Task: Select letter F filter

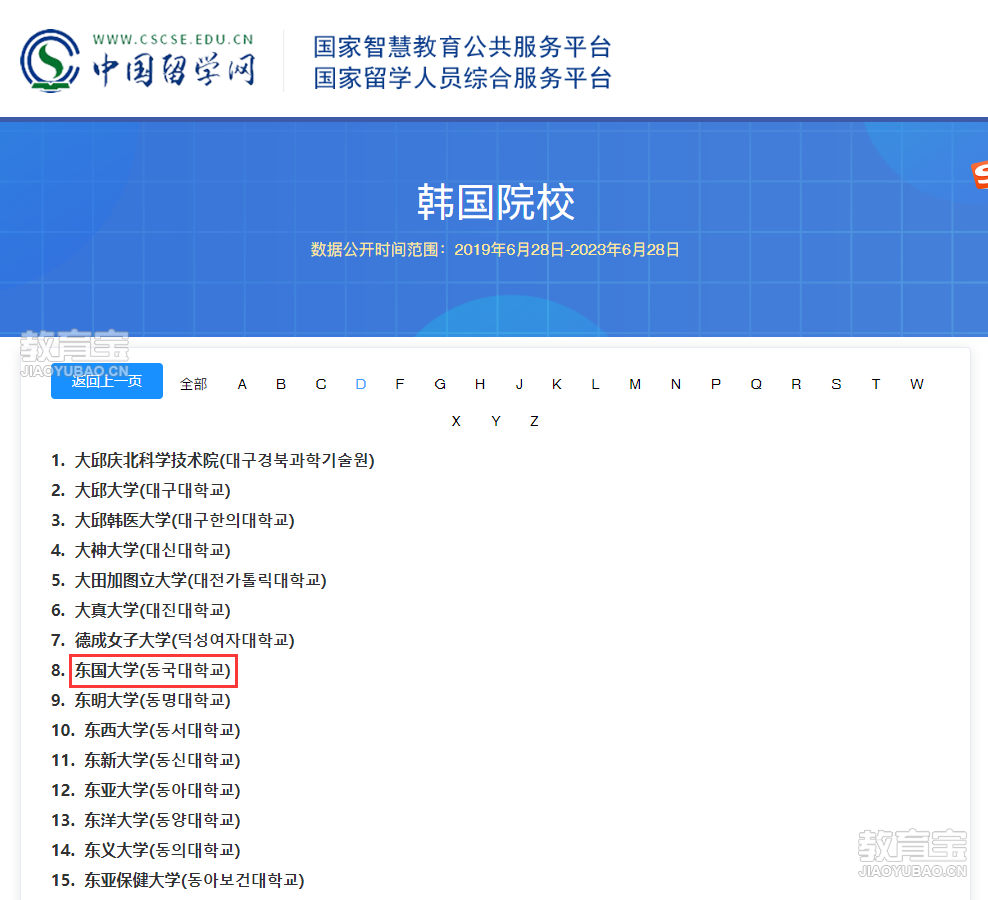Action: (x=399, y=384)
